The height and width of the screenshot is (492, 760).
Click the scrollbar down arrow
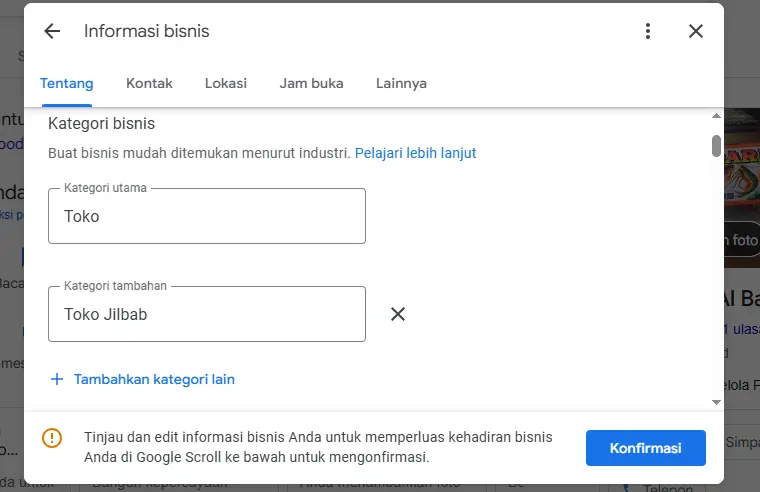click(716, 402)
